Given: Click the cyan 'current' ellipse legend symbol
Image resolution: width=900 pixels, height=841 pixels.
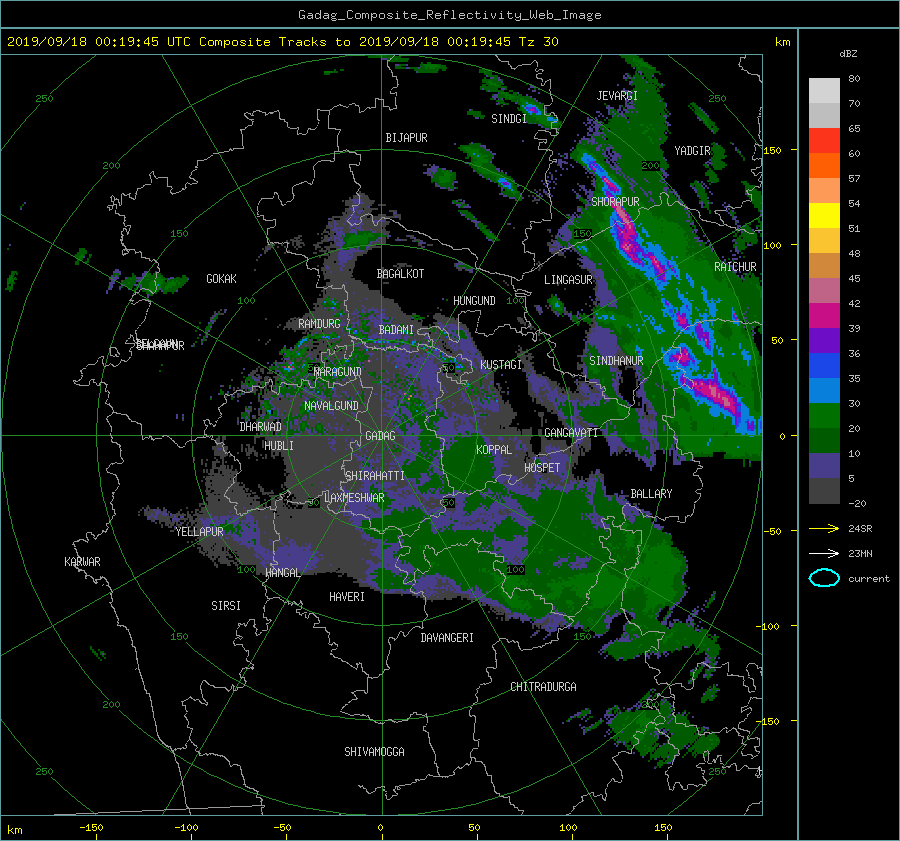Looking at the screenshot, I should [824, 578].
